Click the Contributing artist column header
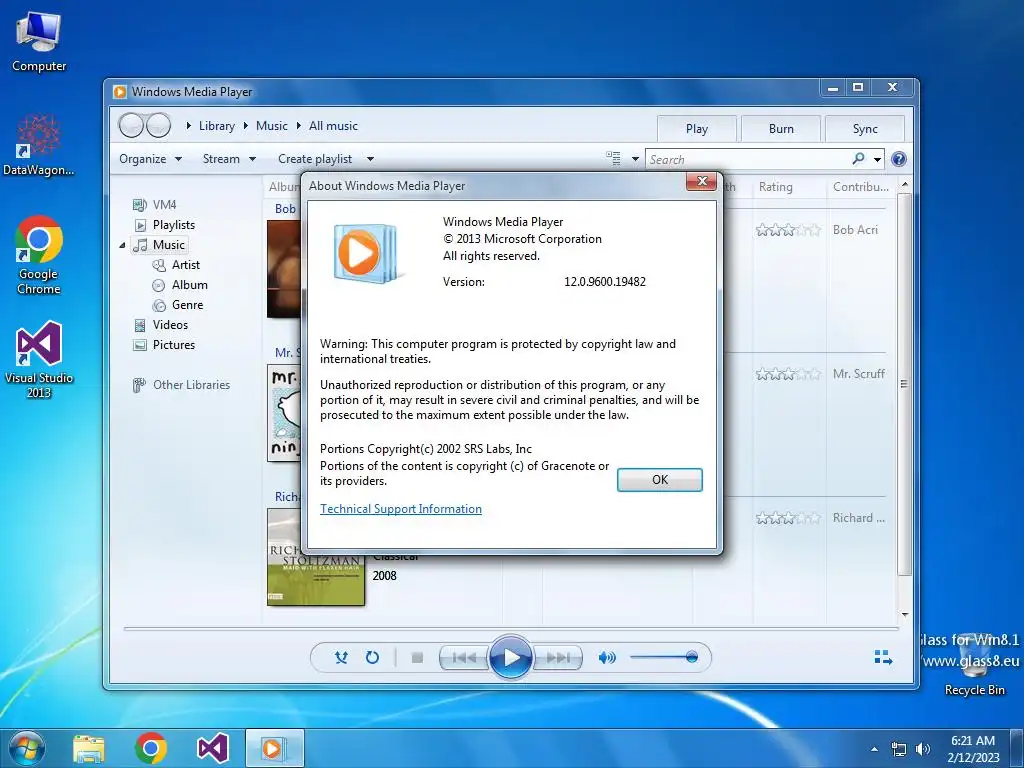This screenshot has width=1024, height=768. coord(861,187)
